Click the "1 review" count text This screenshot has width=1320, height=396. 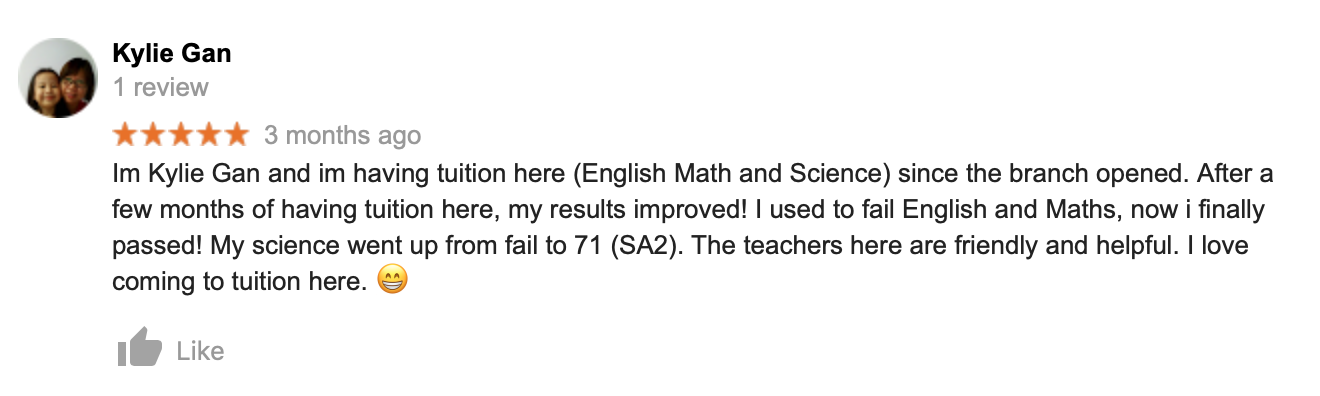161,87
